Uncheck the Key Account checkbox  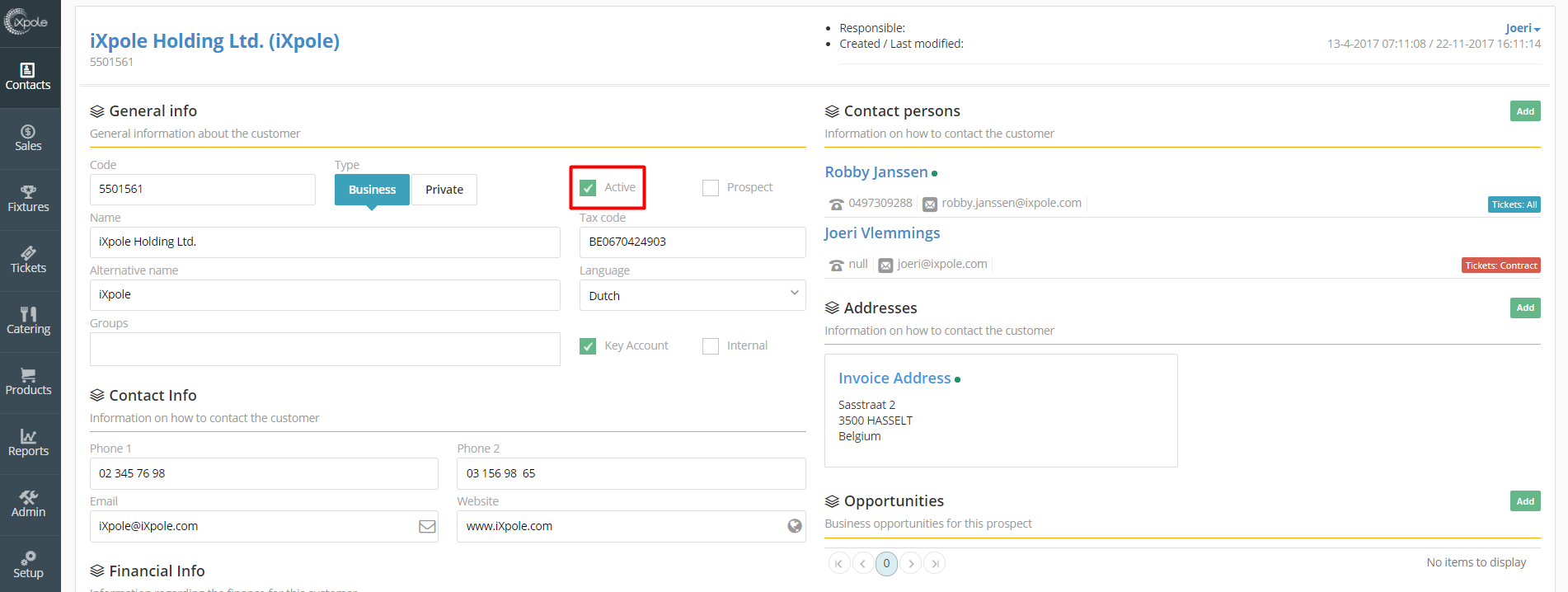[588, 346]
